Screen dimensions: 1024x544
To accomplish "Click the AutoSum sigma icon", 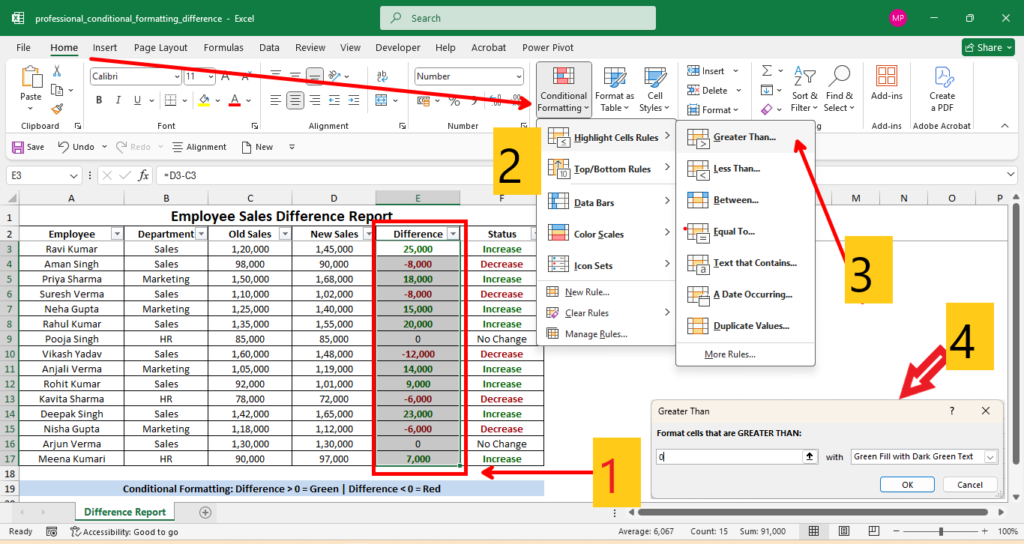I will pyautogui.click(x=767, y=71).
